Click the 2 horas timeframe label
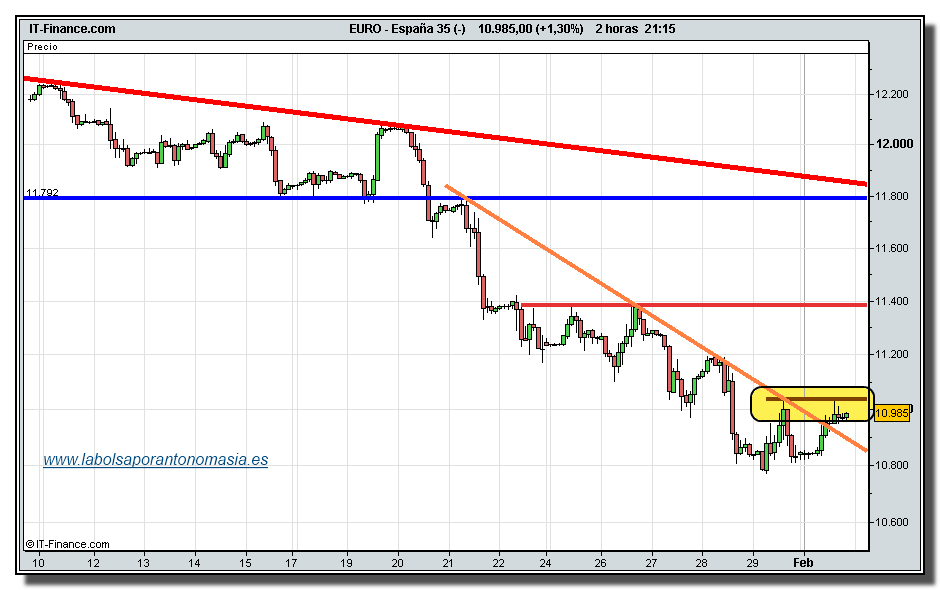940x590 pixels. [x=616, y=29]
